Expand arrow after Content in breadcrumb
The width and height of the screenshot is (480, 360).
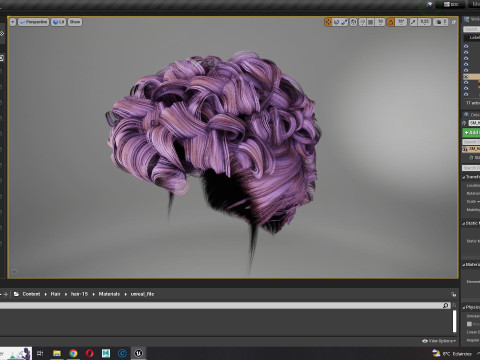pos(45,294)
